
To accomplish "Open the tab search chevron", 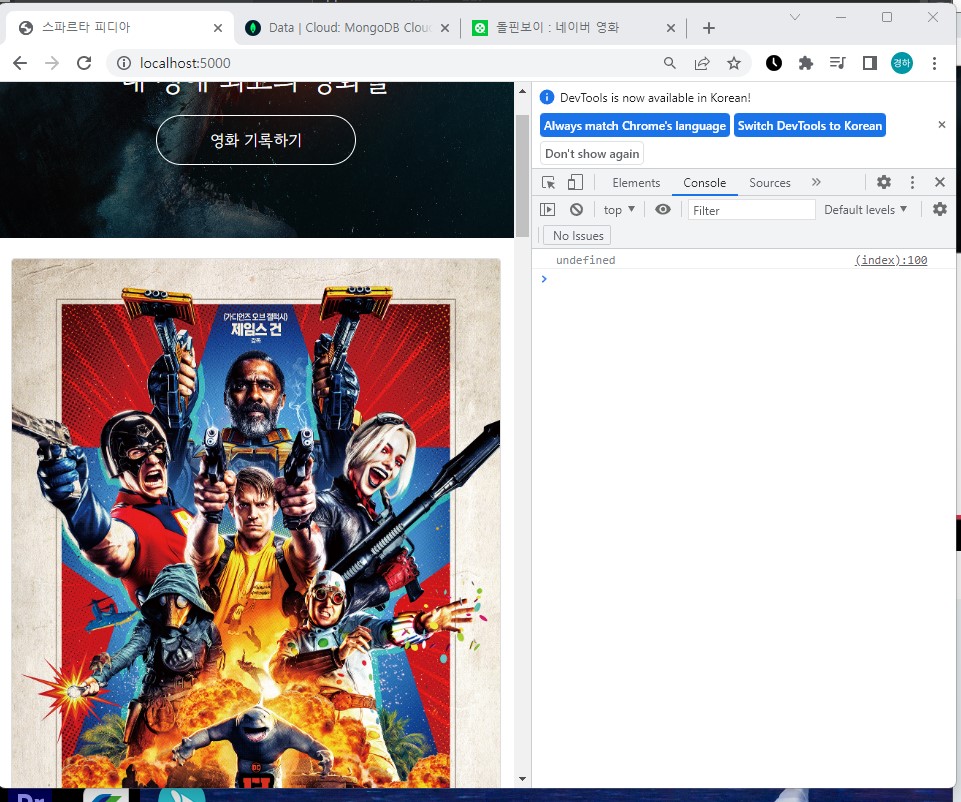I will 795,17.
